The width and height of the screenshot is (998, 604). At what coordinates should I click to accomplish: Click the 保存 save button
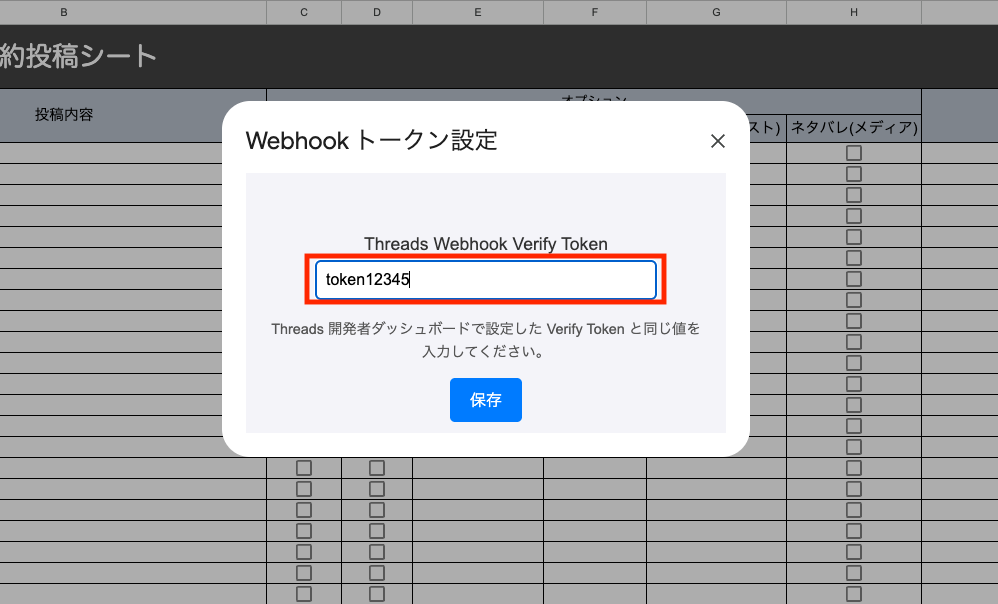486,399
